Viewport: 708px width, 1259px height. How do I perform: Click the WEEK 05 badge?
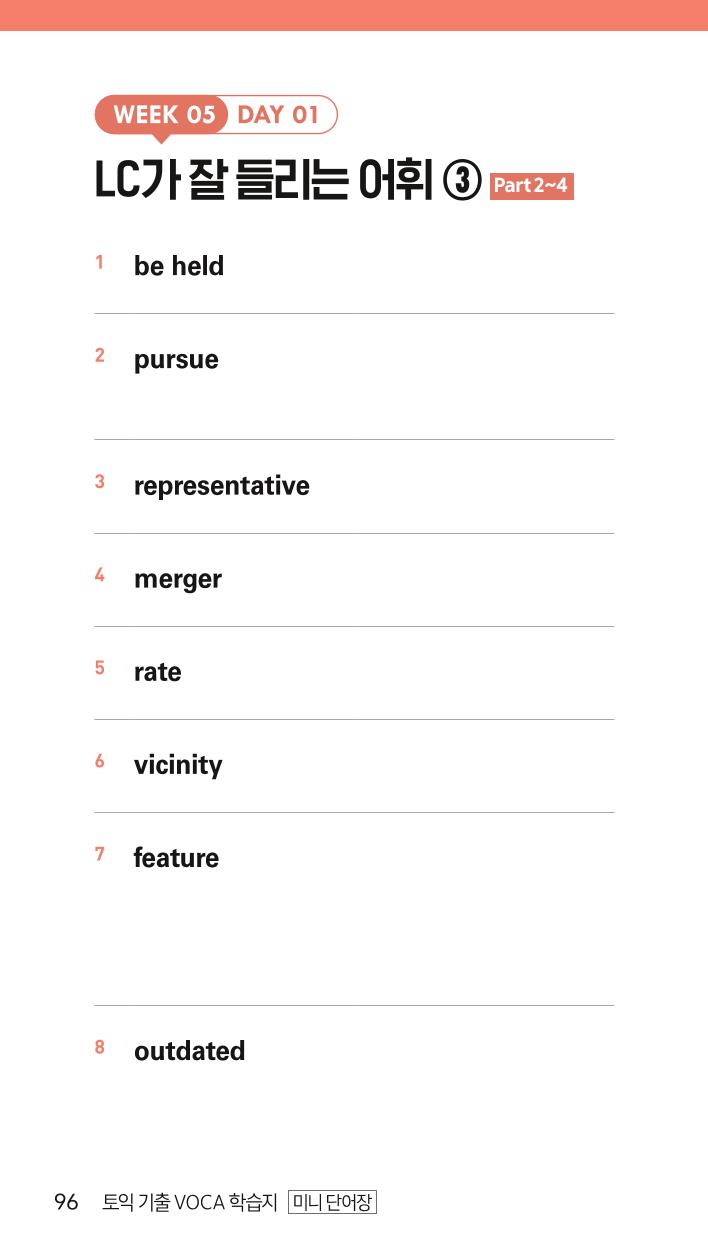click(163, 115)
